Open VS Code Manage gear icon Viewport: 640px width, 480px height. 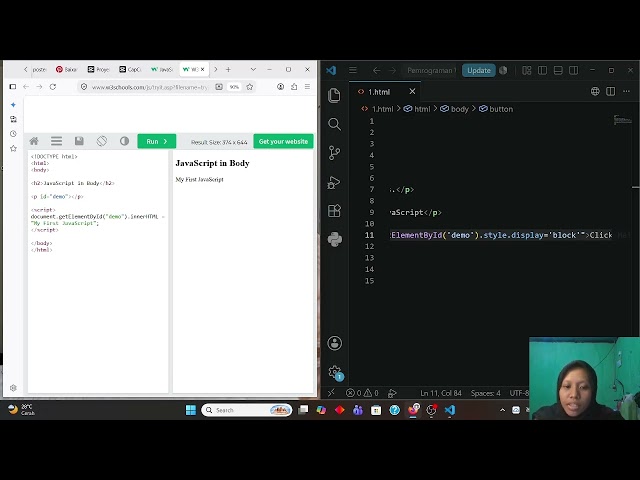point(335,372)
